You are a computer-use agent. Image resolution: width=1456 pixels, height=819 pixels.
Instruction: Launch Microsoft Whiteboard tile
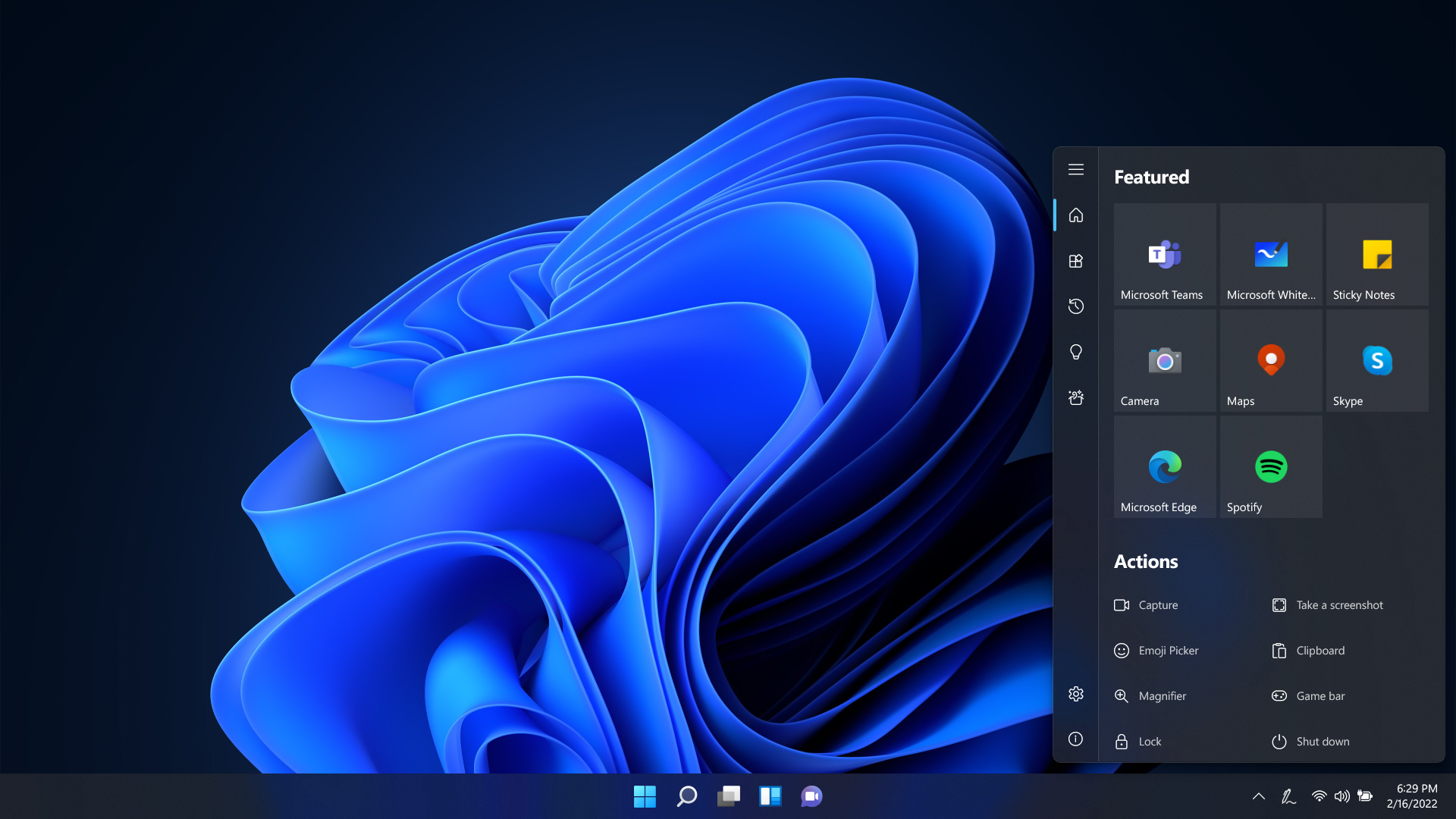click(x=1270, y=255)
